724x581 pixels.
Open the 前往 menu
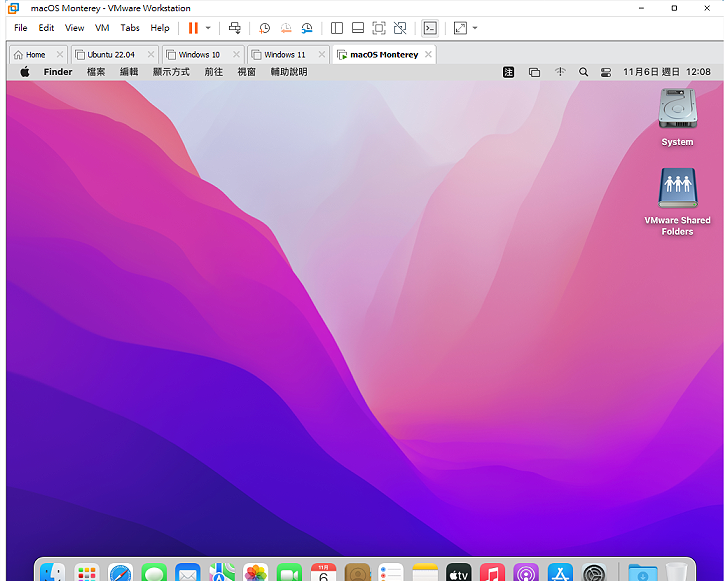pyautogui.click(x=213, y=72)
